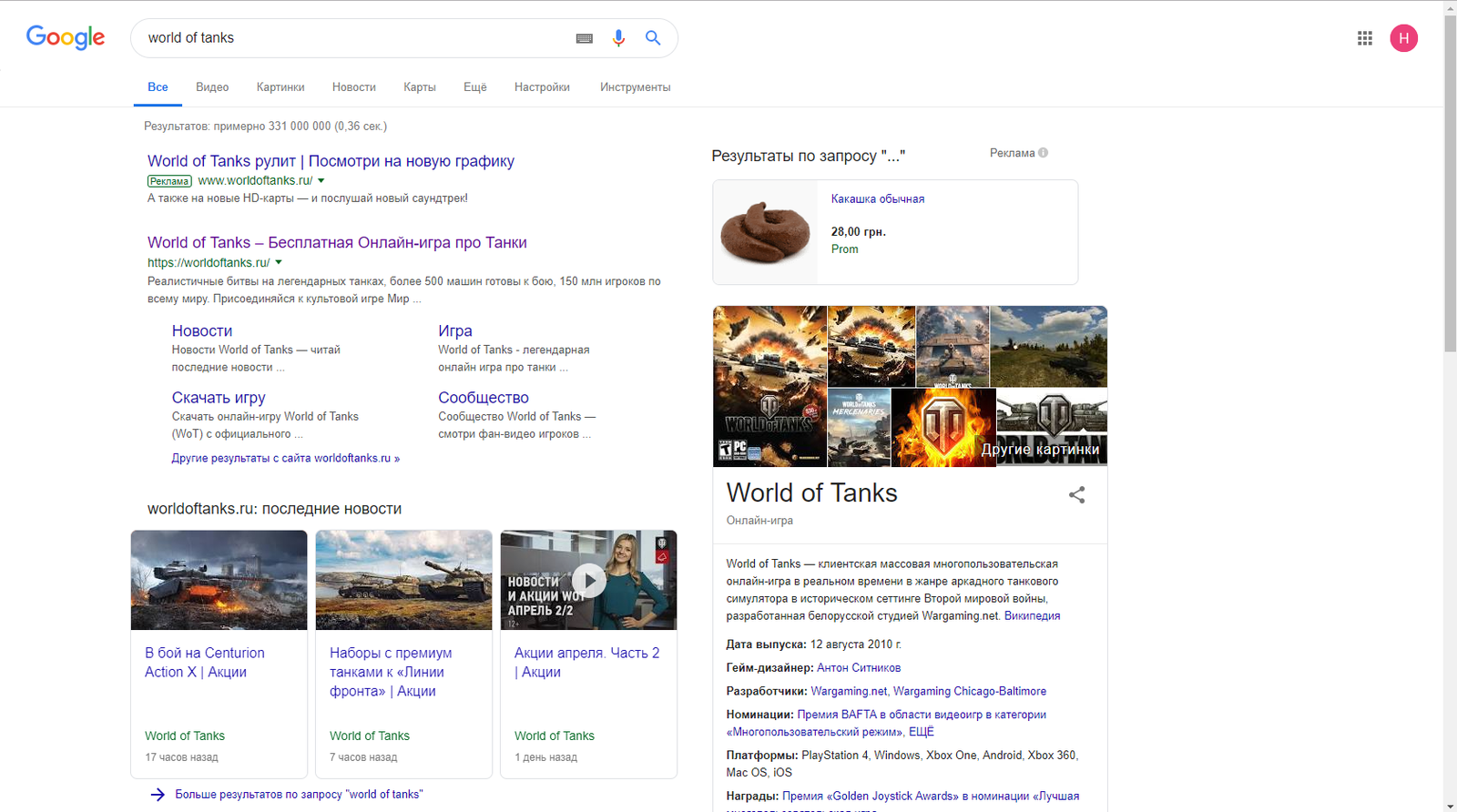1457x812 pixels.
Task: Click the 12 августа 2010 г. release date
Action: pyautogui.click(x=856, y=645)
